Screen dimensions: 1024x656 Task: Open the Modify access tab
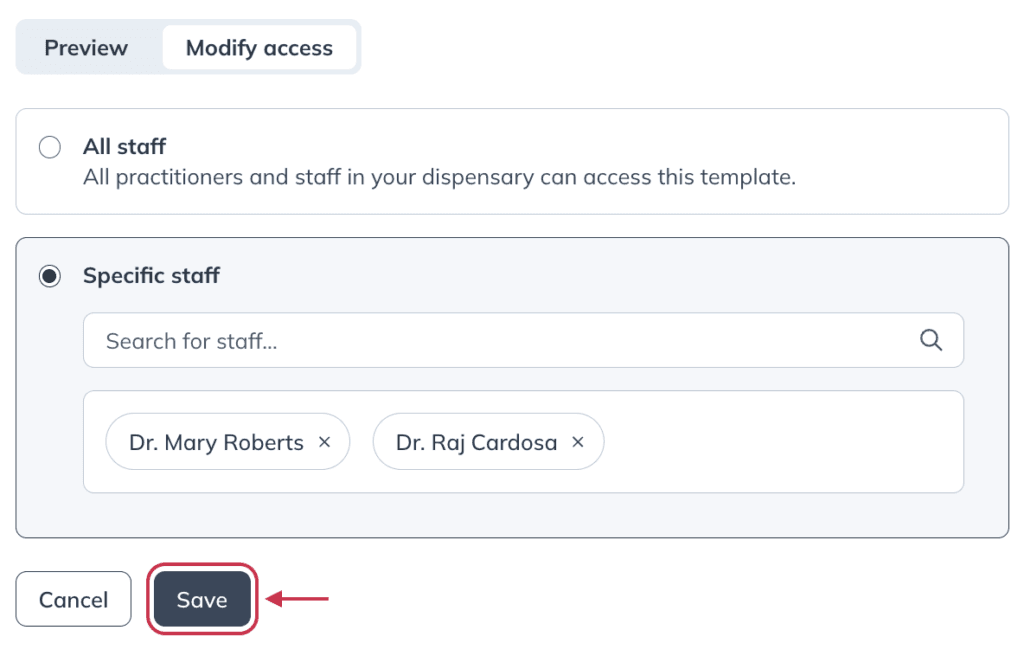[259, 48]
